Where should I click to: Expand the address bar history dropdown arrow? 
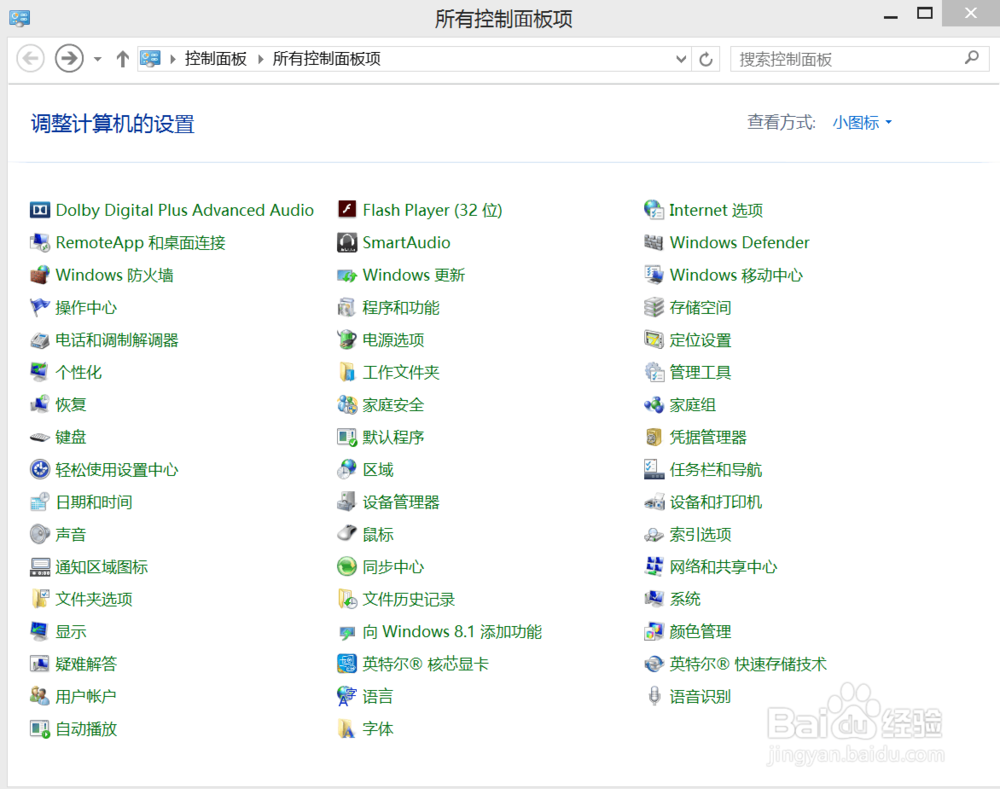click(x=680, y=59)
